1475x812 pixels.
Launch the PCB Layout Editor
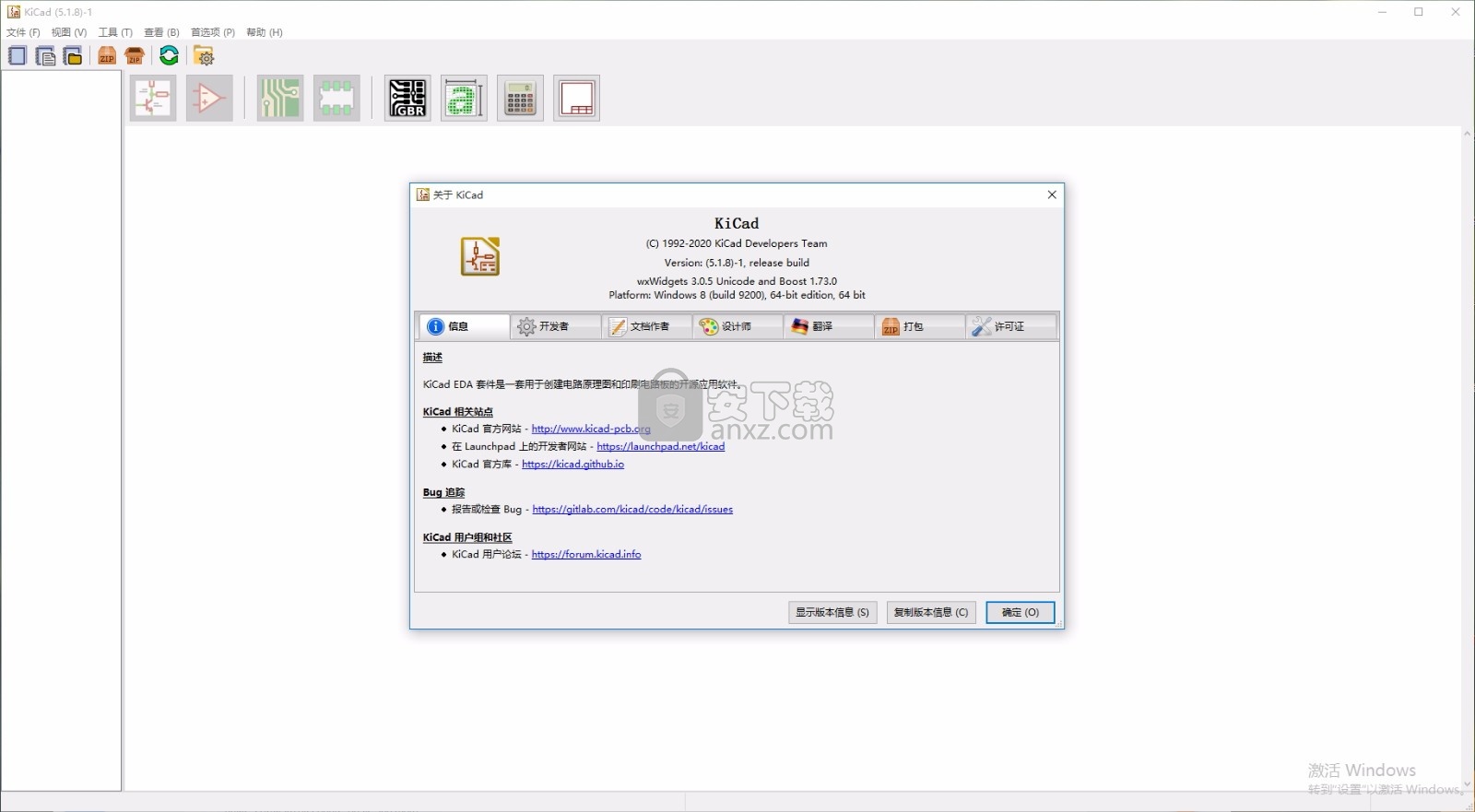coord(280,98)
